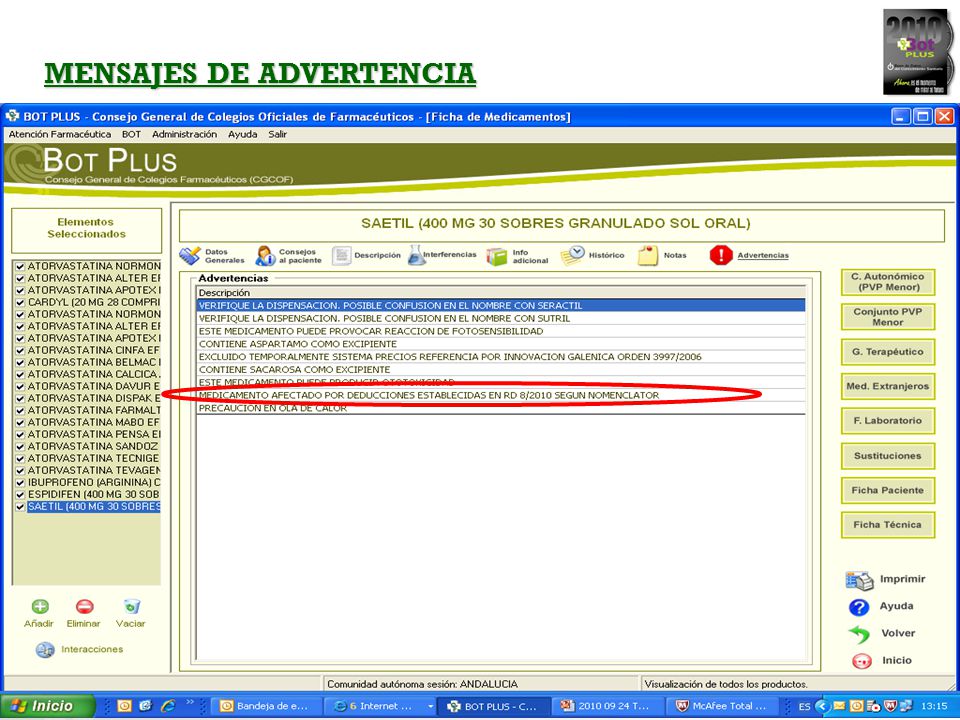960x720 pixels.
Task: Click the Descripción column header
Action: tap(500, 293)
